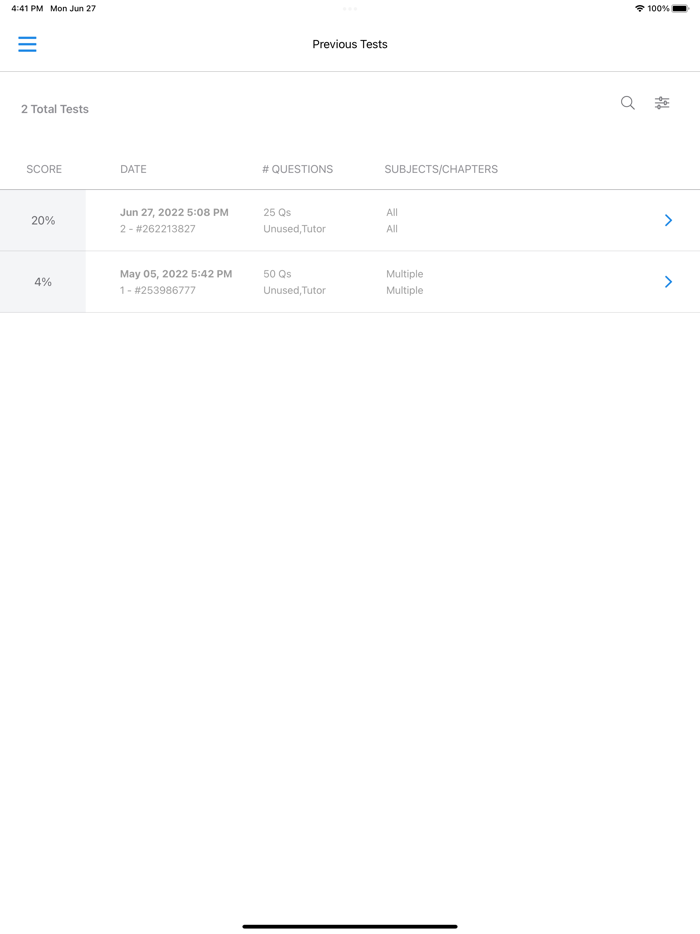The image size is (700, 934).
Task: Tap the battery indicator icon
Action: [680, 9]
